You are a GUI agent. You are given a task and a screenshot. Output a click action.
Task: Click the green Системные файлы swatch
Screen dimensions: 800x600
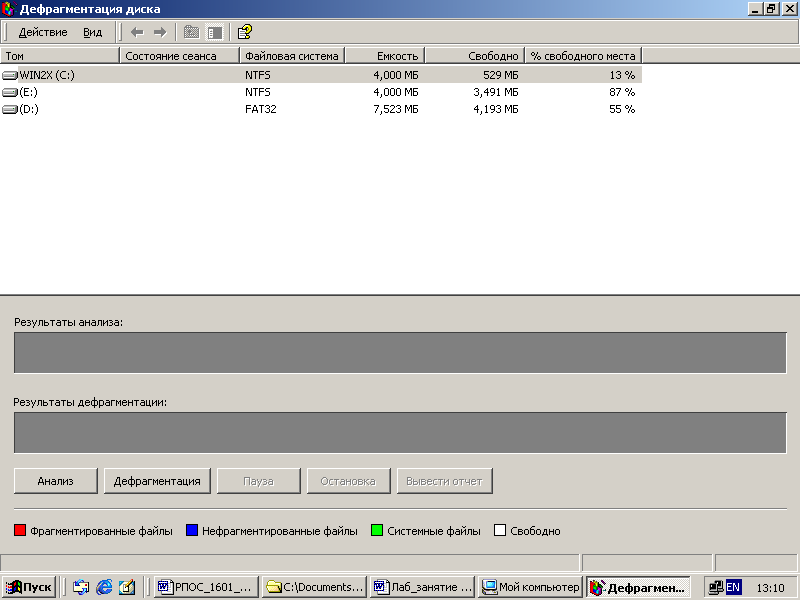377,530
